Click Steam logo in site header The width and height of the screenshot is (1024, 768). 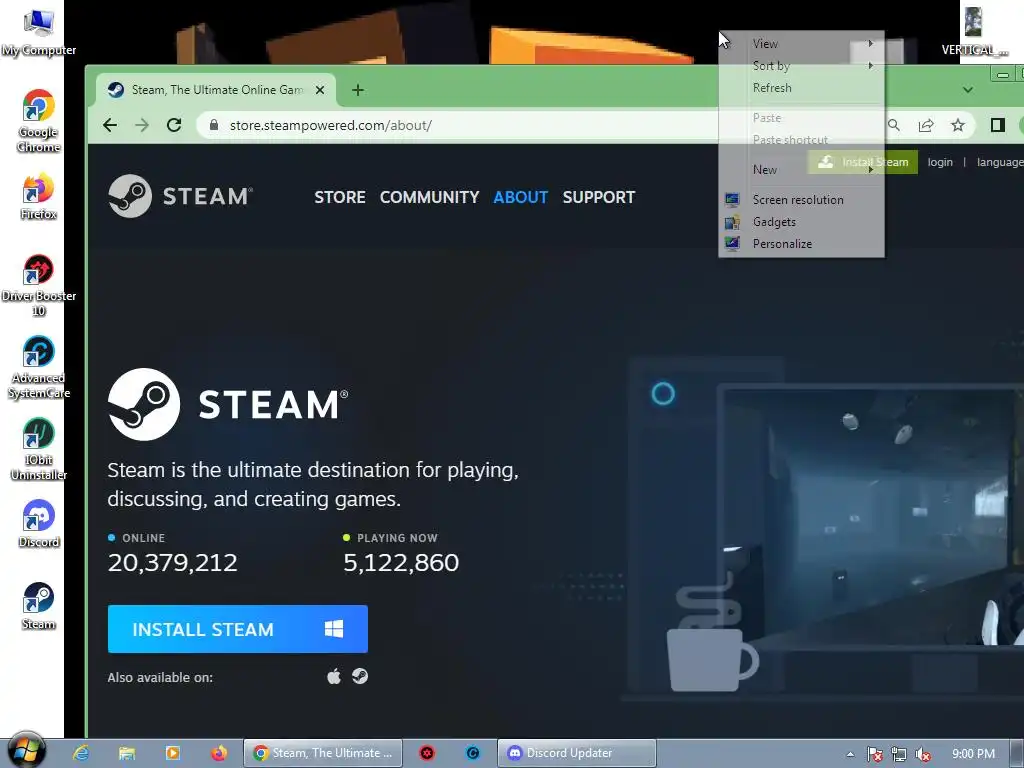coord(180,196)
